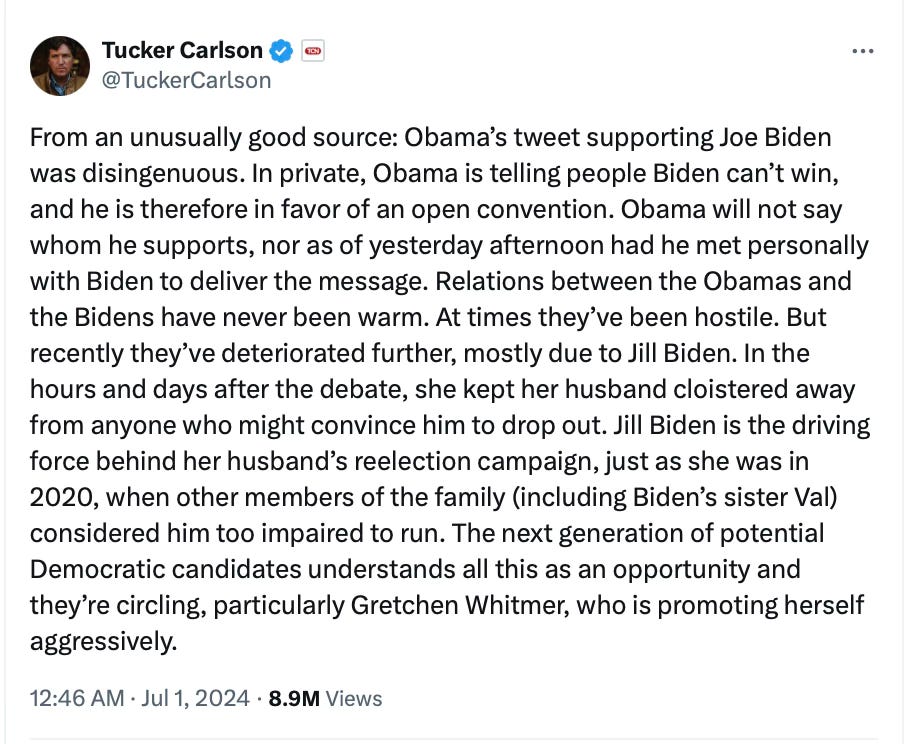The width and height of the screenshot is (906, 744).
Task: Click the 8.9M view count
Action: pyautogui.click(x=294, y=698)
